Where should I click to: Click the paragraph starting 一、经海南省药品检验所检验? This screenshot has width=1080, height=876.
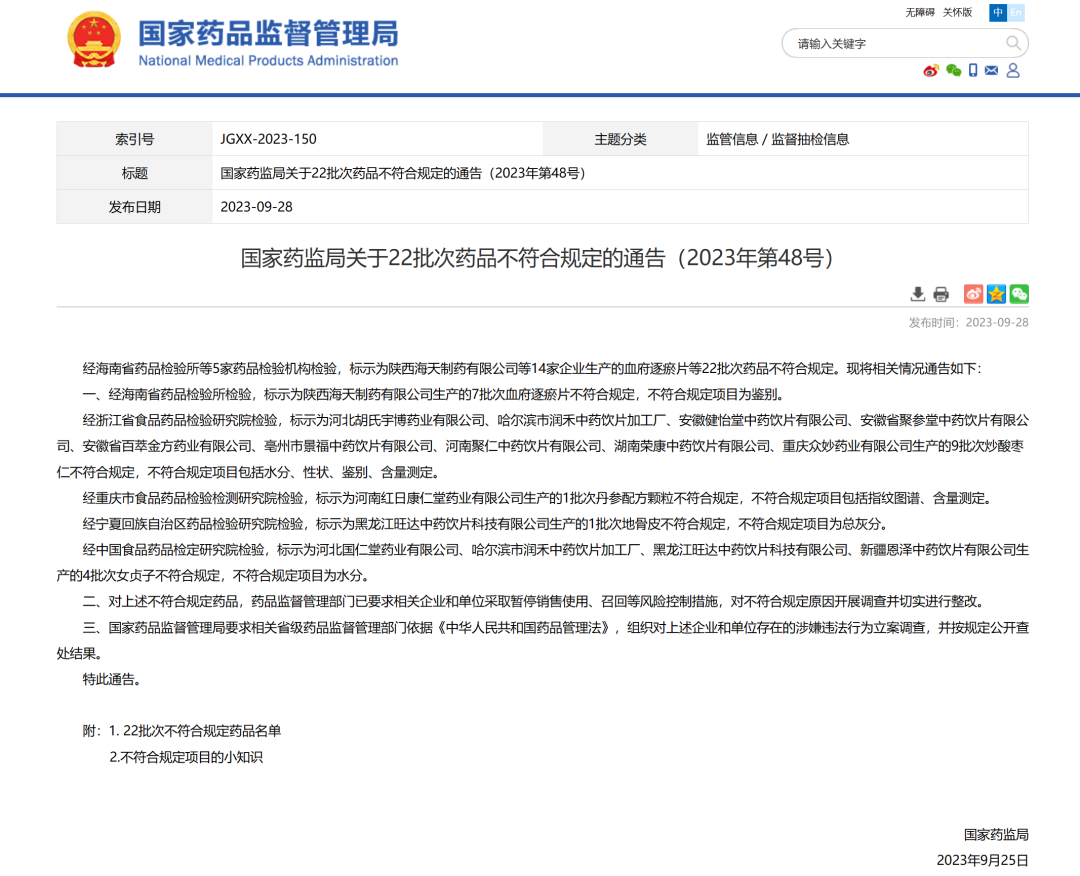(x=435, y=395)
